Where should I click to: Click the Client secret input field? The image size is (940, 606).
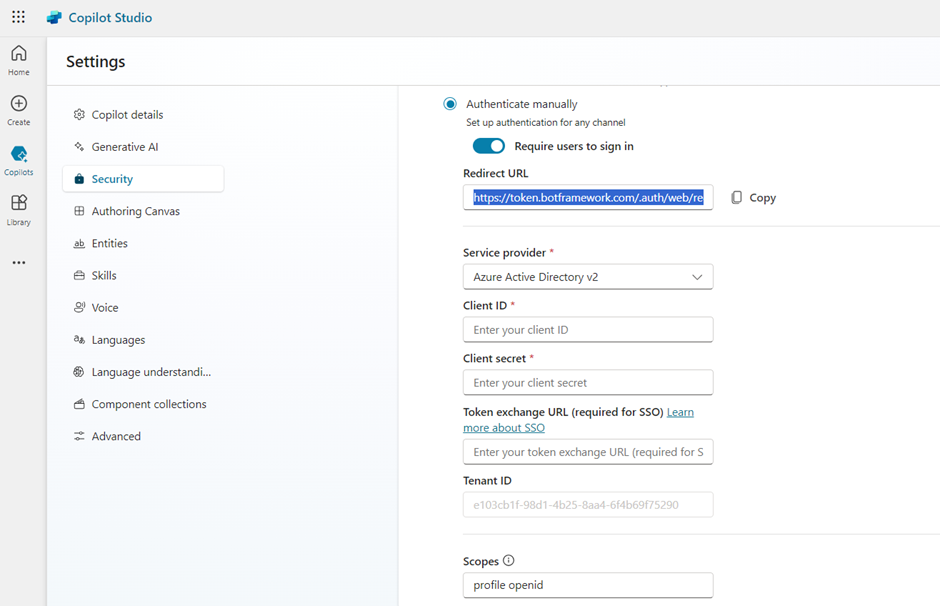(x=588, y=383)
